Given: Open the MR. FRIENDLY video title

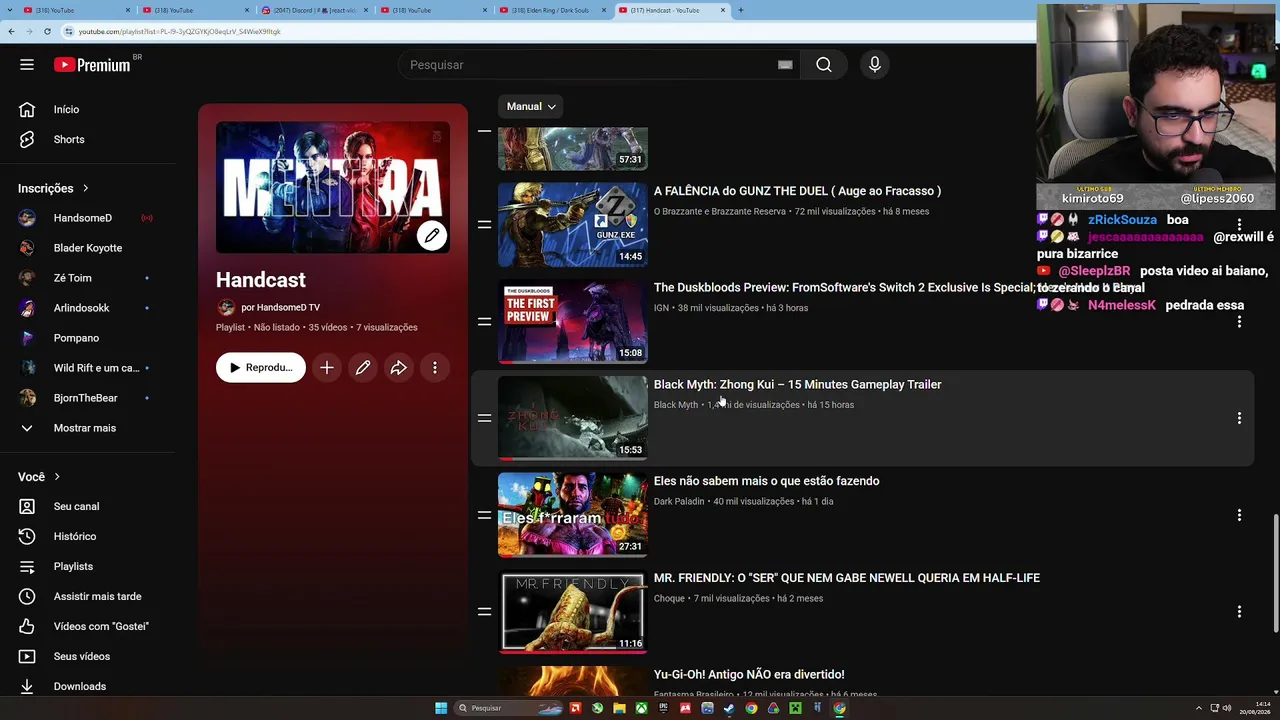Looking at the screenshot, I should click(847, 578).
